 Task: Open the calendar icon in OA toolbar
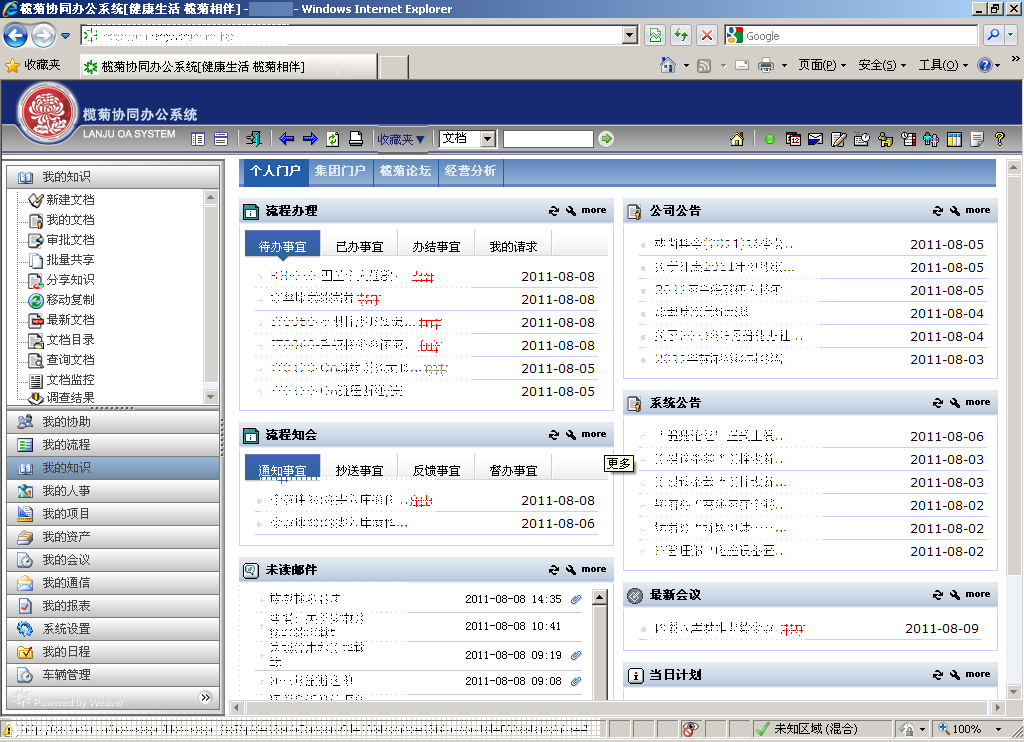pos(793,139)
